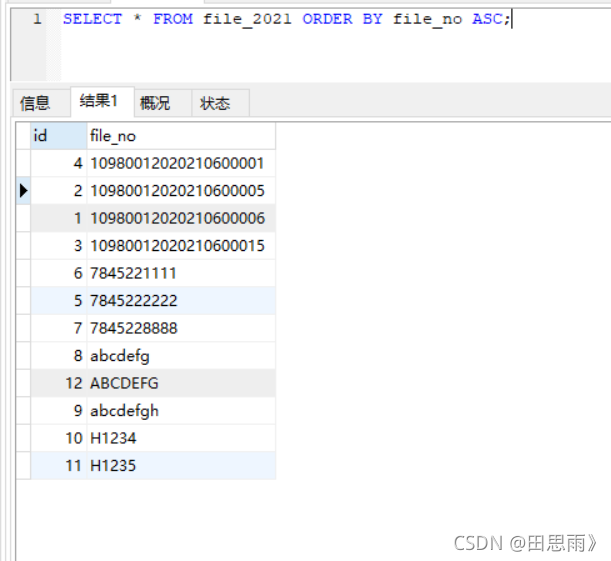The image size is (611, 561).
Task: Click the id cell with value 9
Action: 58,411
